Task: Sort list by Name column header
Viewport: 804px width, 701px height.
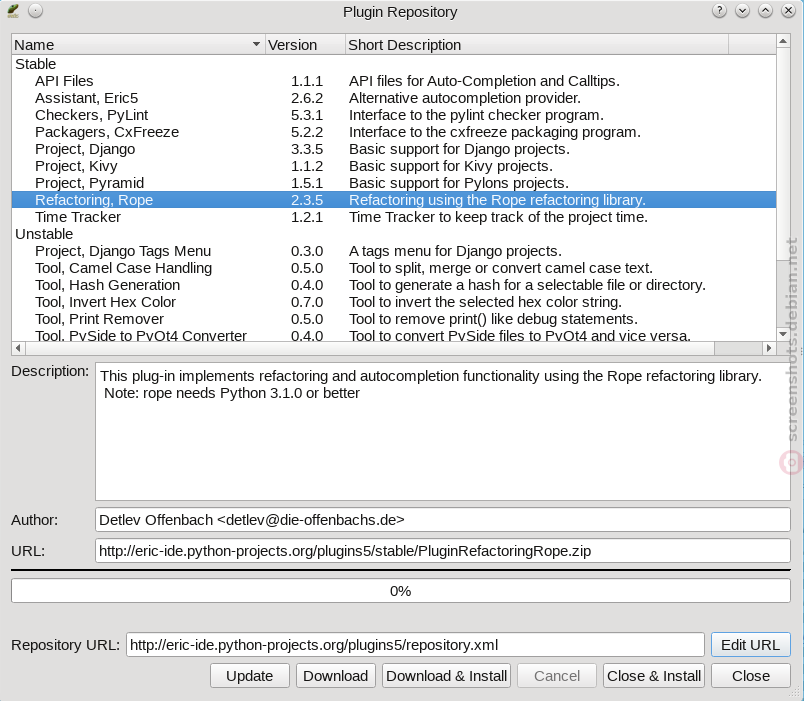Action: click(138, 45)
